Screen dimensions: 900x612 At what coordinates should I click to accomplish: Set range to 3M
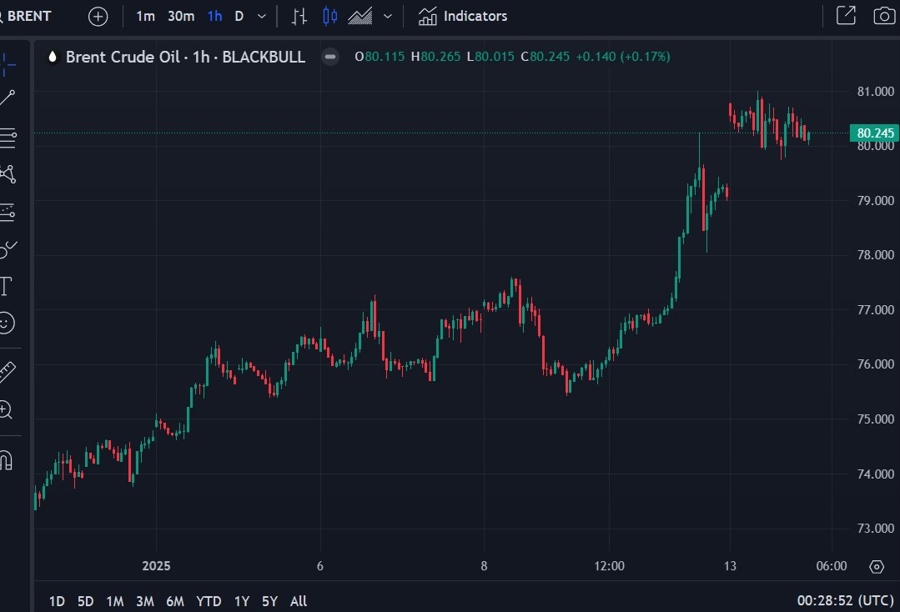pyautogui.click(x=145, y=601)
